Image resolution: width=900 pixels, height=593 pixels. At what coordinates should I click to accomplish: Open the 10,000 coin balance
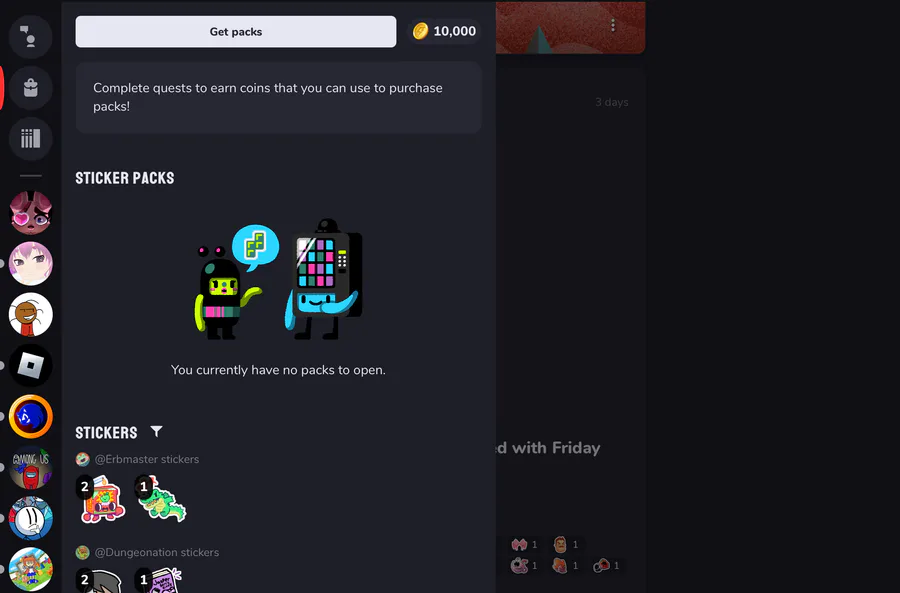(444, 31)
